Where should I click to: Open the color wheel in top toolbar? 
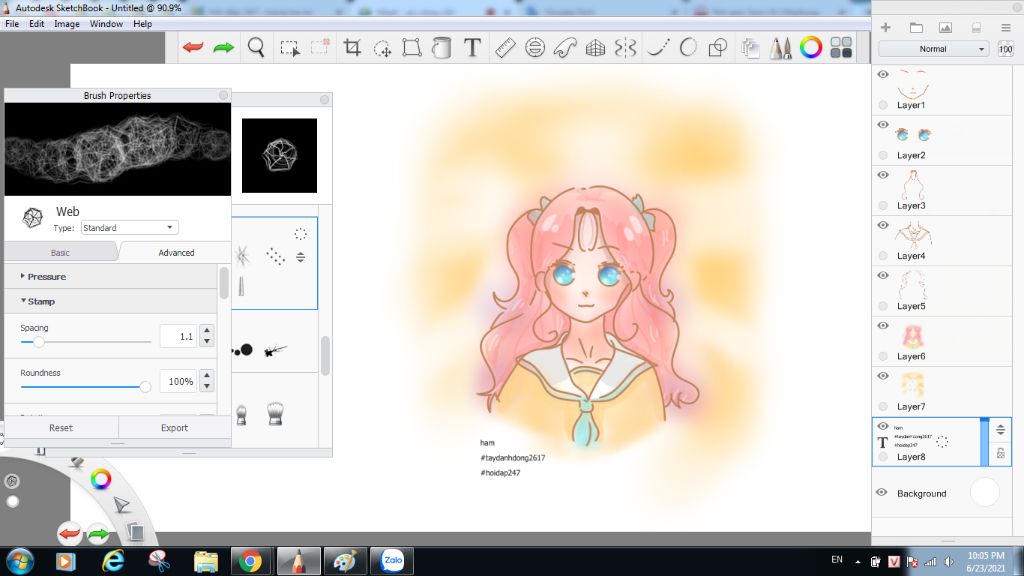pos(811,48)
